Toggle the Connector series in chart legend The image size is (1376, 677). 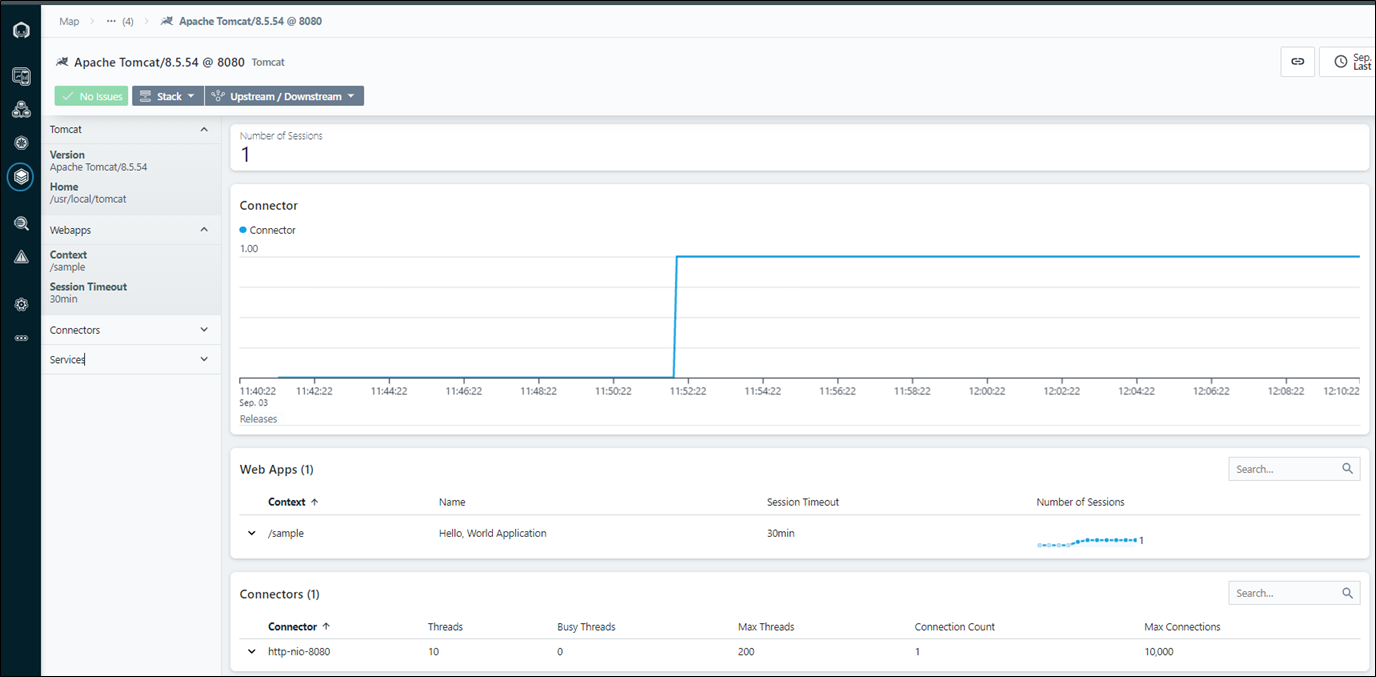point(268,230)
